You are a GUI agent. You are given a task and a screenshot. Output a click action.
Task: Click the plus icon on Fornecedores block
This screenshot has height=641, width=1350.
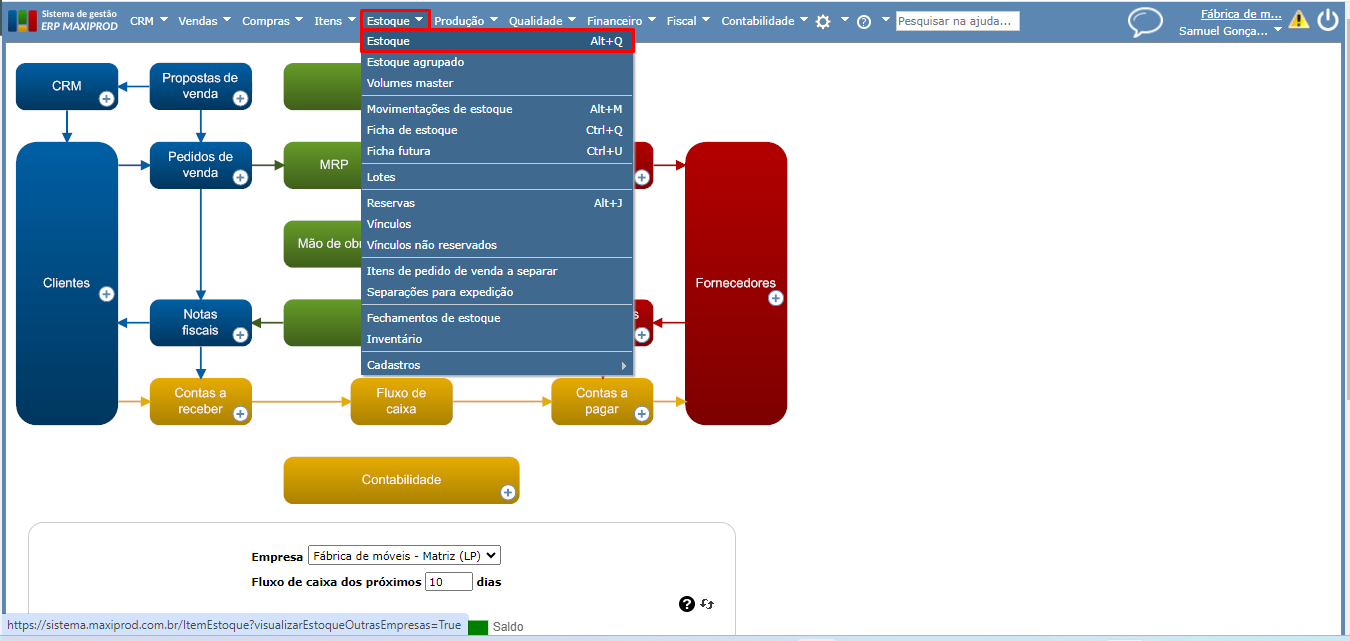pyautogui.click(x=776, y=298)
